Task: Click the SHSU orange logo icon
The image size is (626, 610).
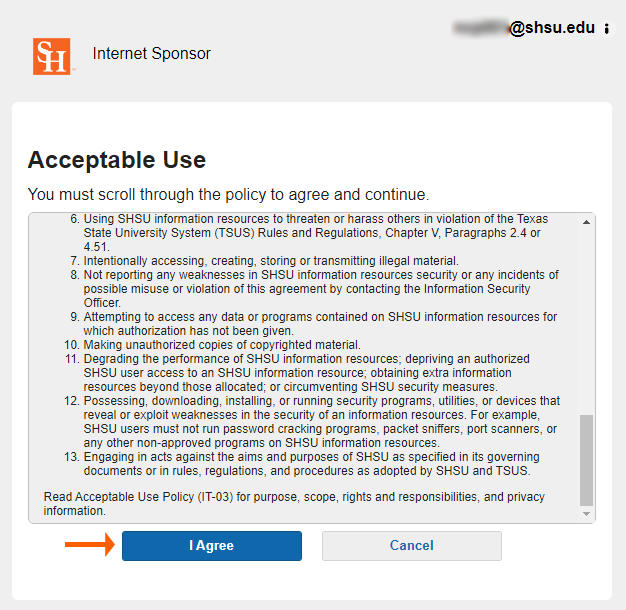Action: (52, 56)
